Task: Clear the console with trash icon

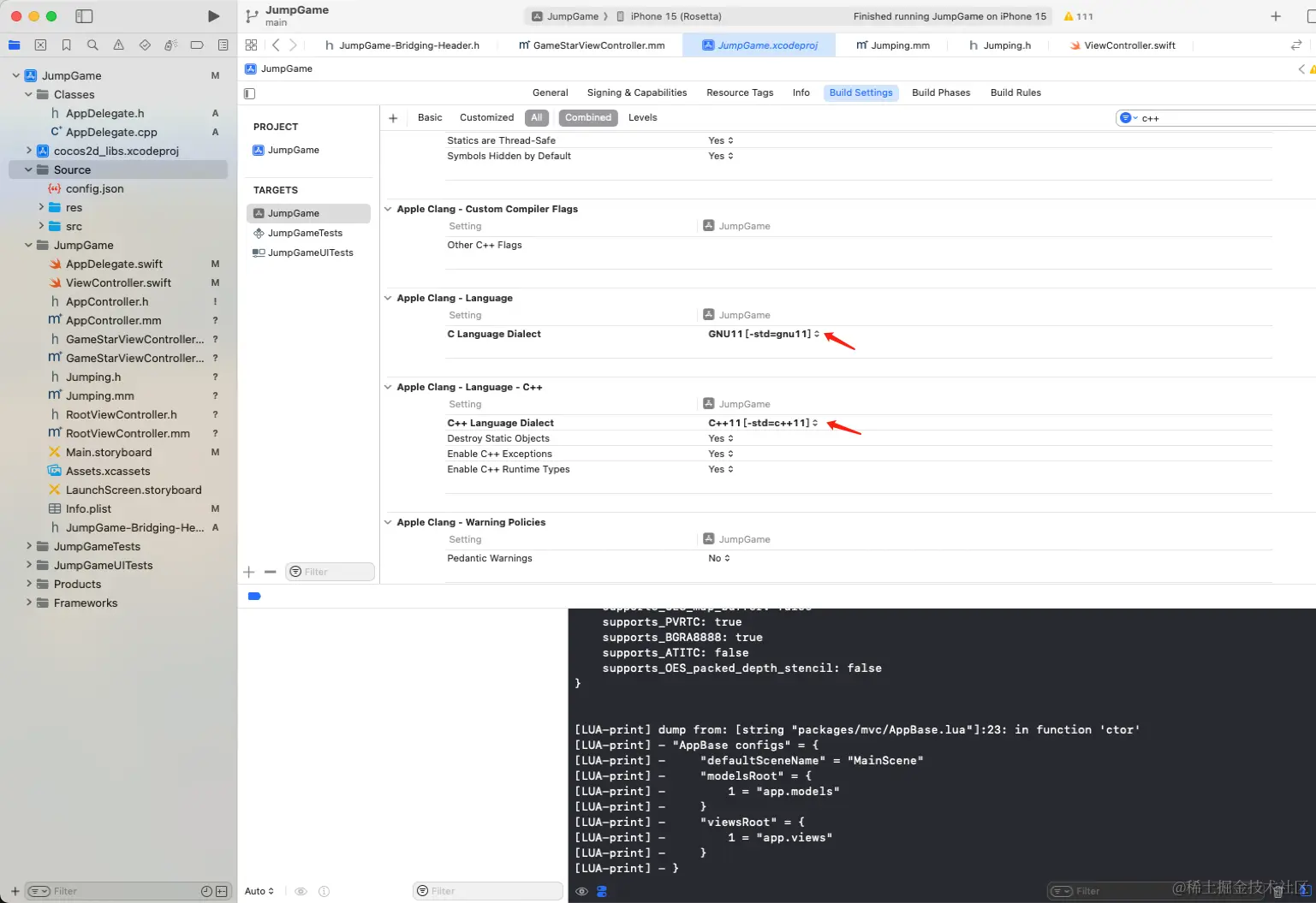Action: 1277,891
